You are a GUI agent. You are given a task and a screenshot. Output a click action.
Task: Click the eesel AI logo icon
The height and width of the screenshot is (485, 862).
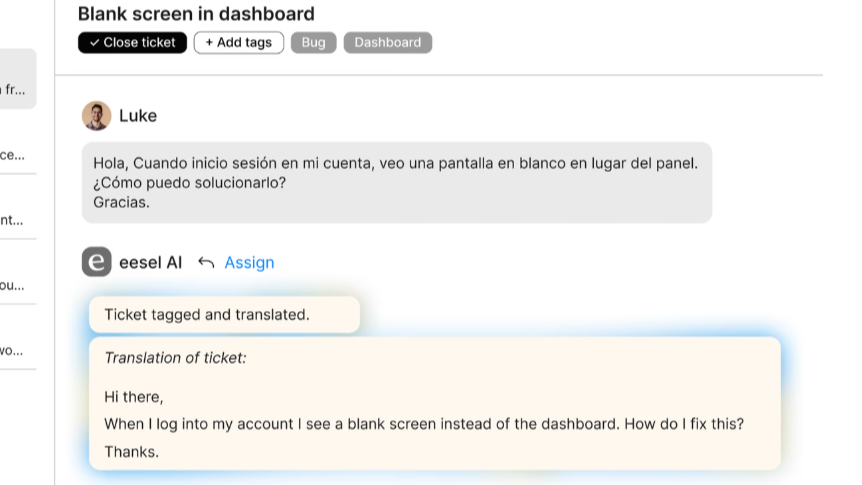(97, 262)
